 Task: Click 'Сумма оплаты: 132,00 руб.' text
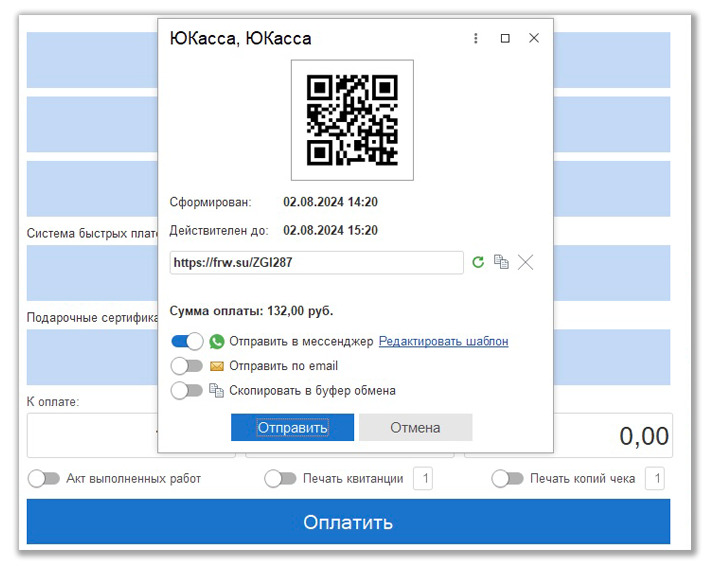[251, 311]
